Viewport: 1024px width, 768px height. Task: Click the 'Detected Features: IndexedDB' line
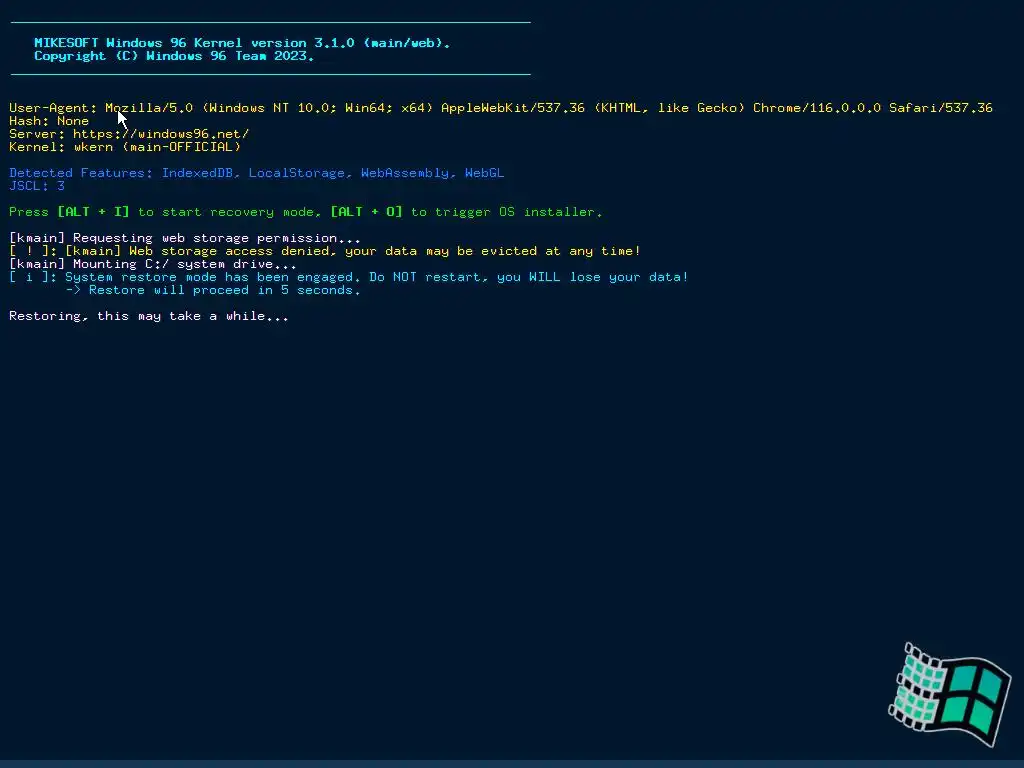[257, 173]
